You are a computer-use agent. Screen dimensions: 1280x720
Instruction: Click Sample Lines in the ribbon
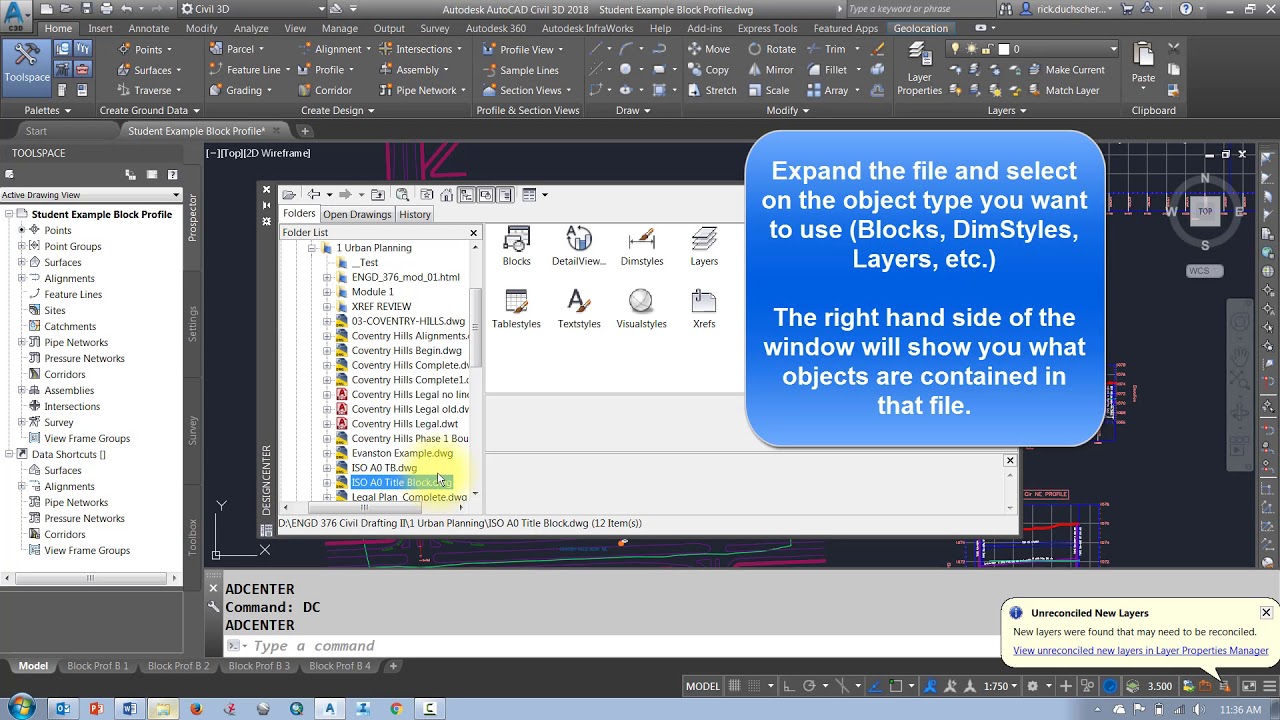point(520,70)
